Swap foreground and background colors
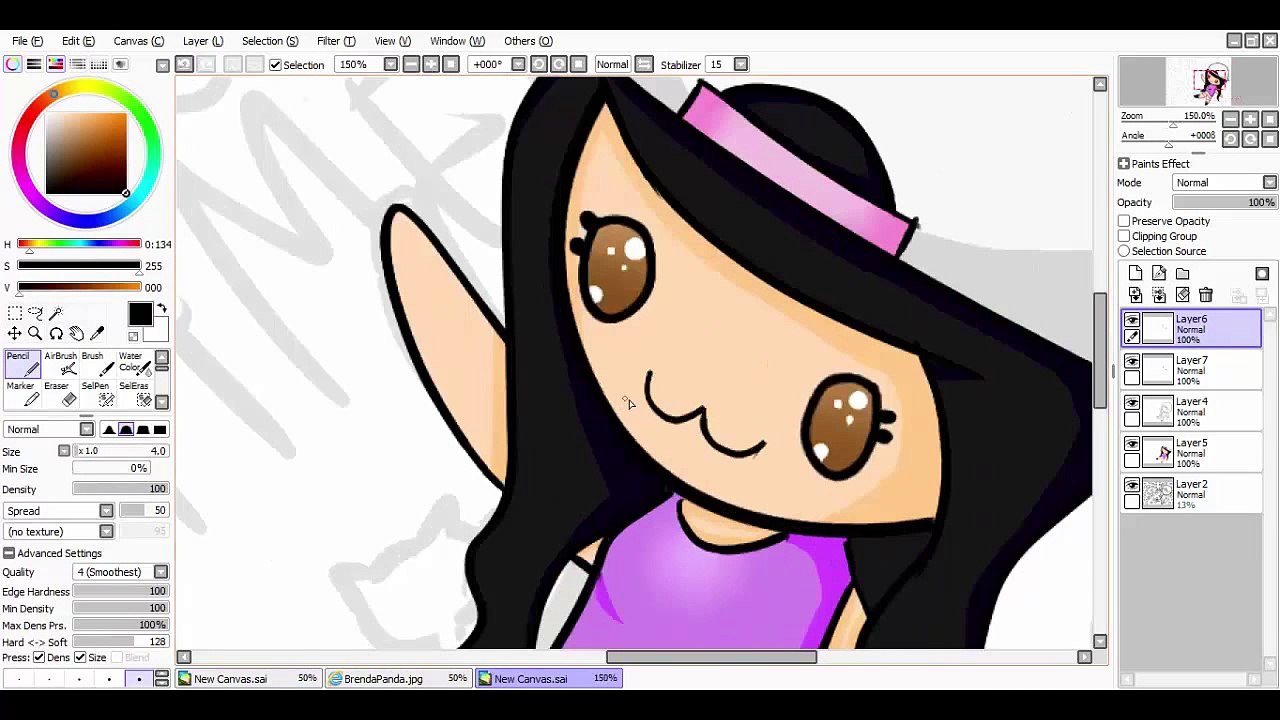 tap(162, 309)
